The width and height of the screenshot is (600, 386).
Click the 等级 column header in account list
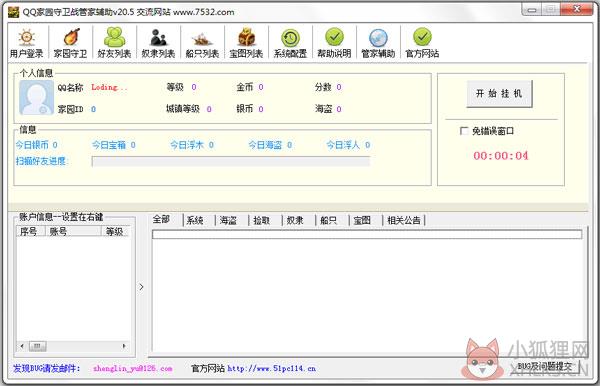[116, 231]
